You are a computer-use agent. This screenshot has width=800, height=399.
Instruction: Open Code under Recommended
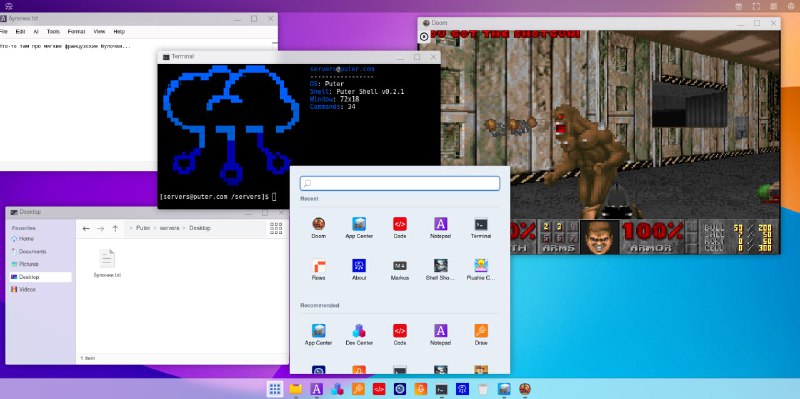point(399,335)
